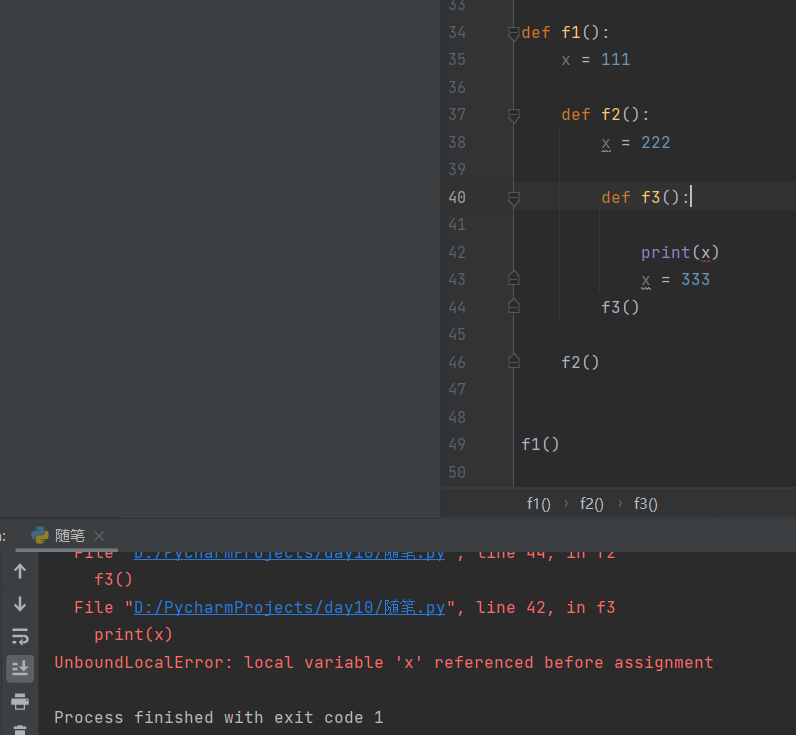This screenshot has width=796, height=735.
Task: Close the 随笔 run tab
Action: (99, 536)
